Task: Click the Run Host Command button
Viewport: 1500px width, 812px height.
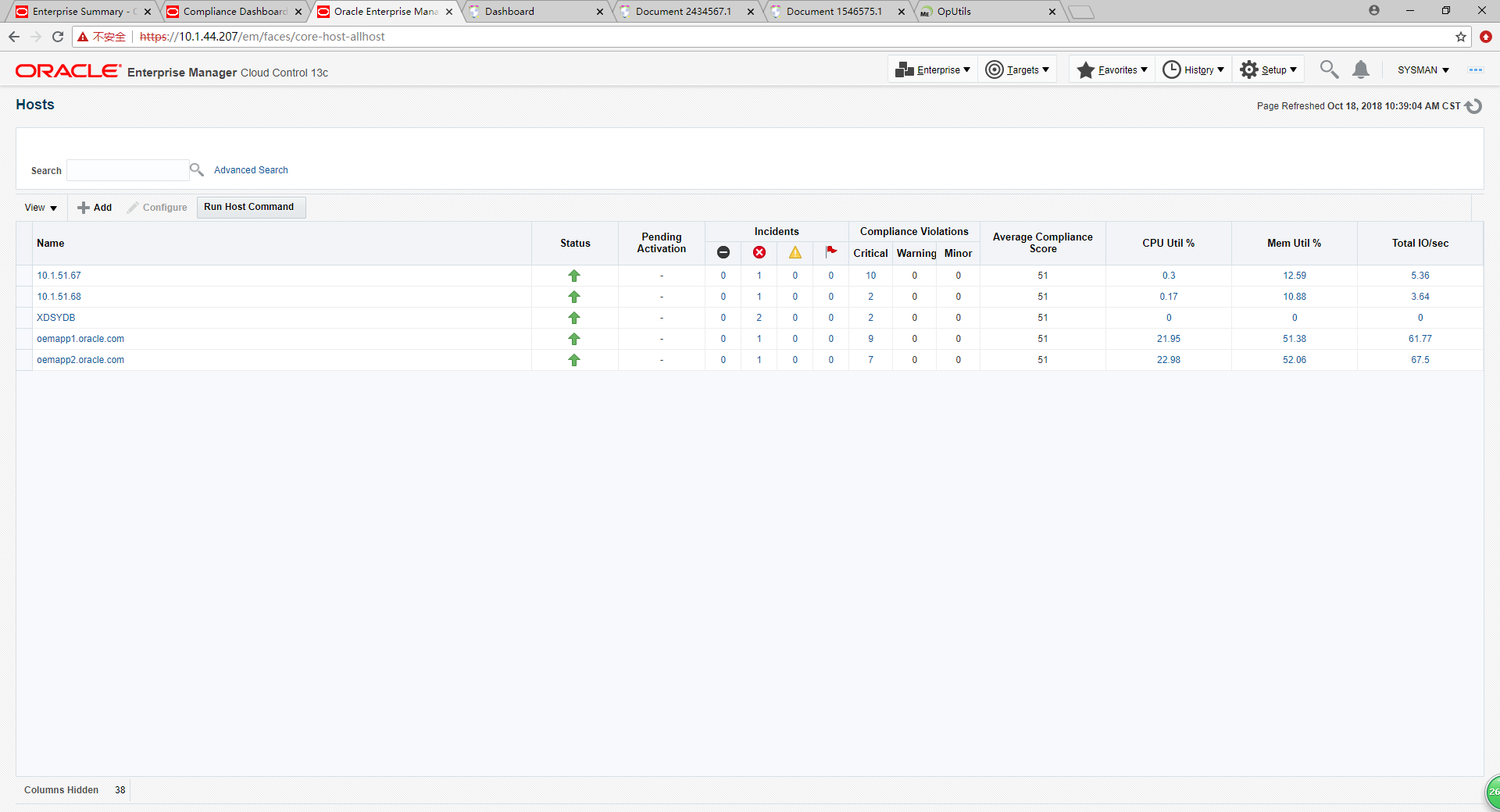Action: (249, 207)
